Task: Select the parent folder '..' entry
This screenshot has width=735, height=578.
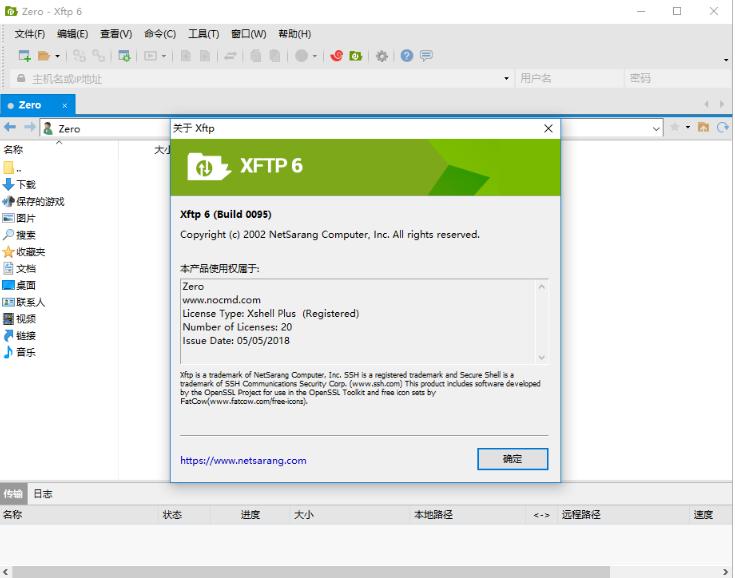Action: (12, 167)
